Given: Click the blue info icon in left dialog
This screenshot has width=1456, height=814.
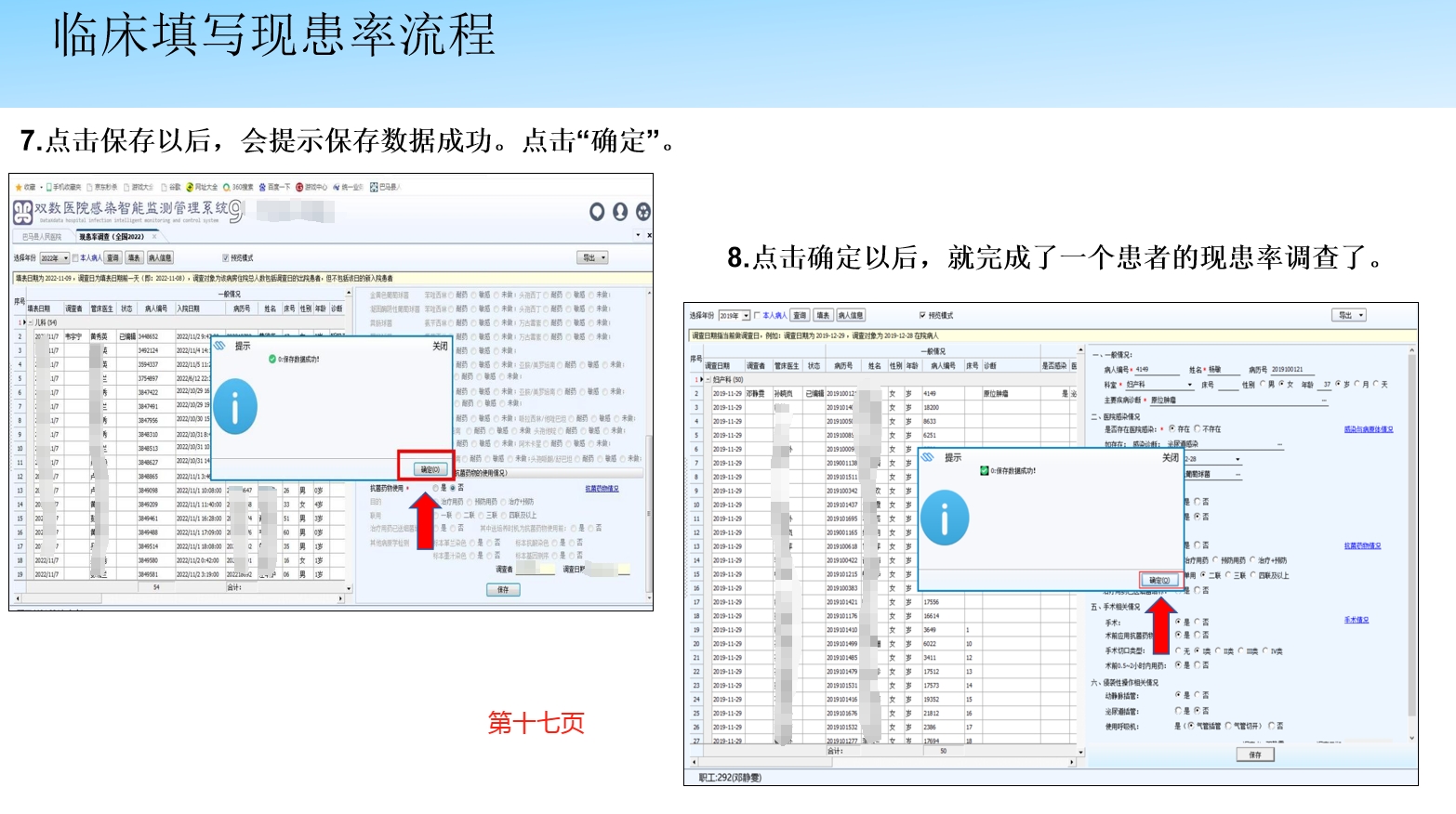Looking at the screenshot, I should pos(235,407).
